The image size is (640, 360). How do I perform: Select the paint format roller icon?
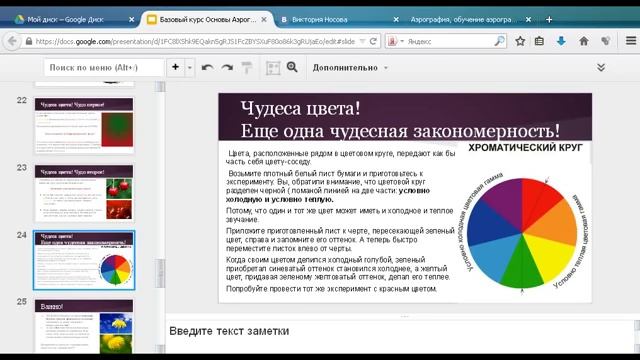(x=247, y=68)
